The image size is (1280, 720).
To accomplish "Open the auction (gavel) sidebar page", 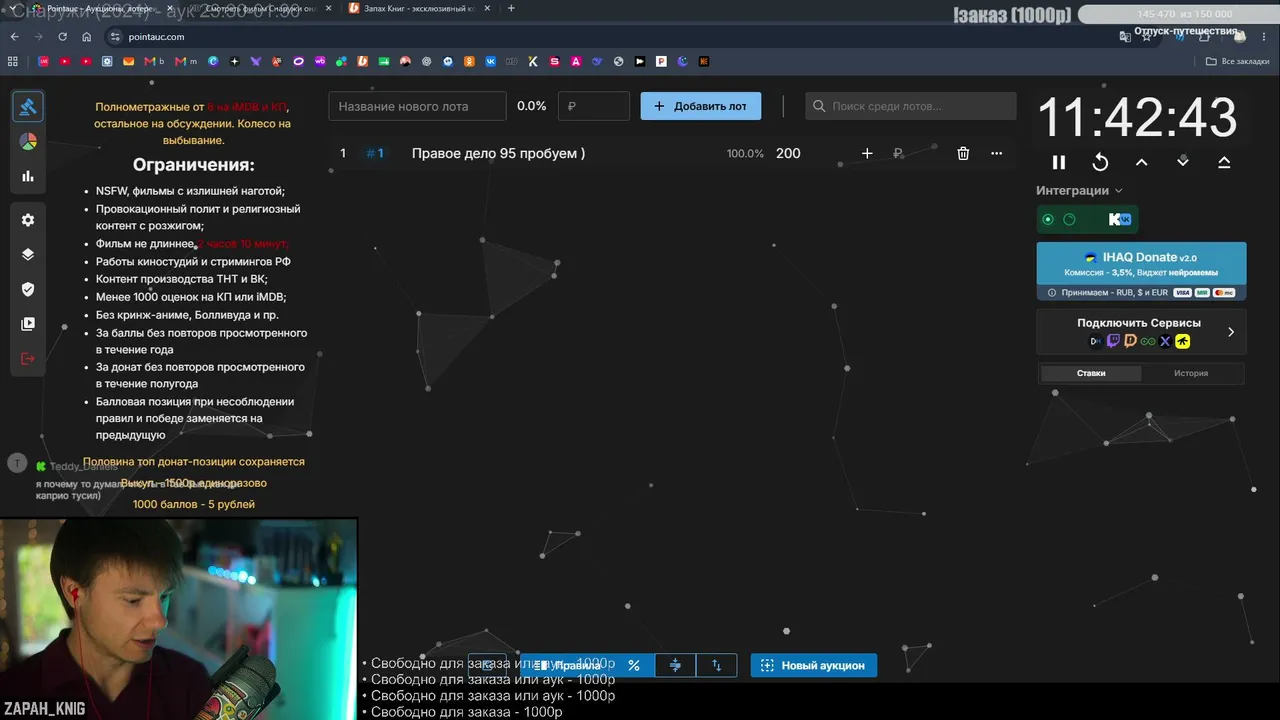I will pyautogui.click(x=28, y=106).
